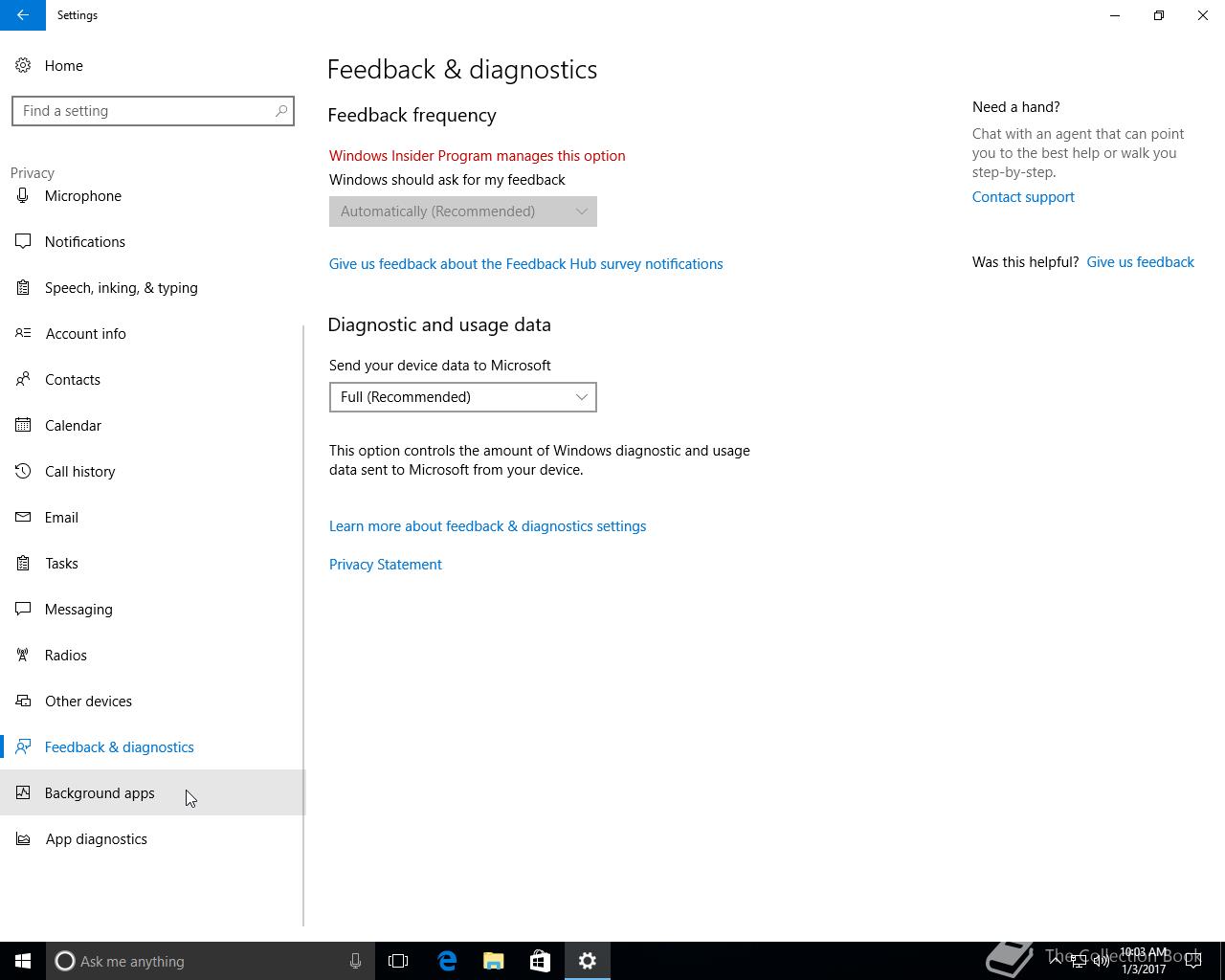This screenshot has height=980, width=1225.
Task: Click the Ask me anything Cortana box
Action: pos(209,961)
